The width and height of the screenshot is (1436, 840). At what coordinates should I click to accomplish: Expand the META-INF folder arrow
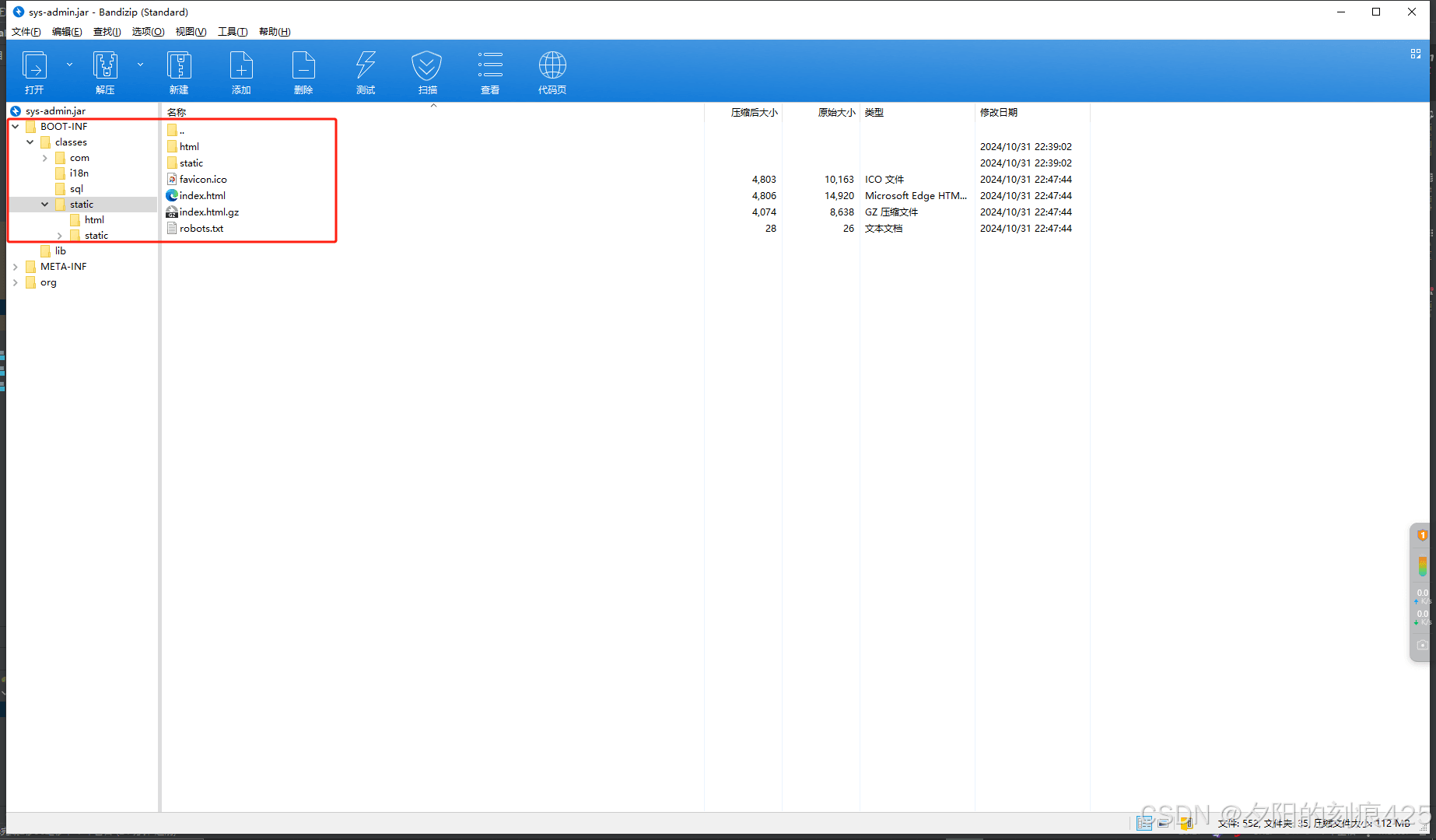coord(16,267)
